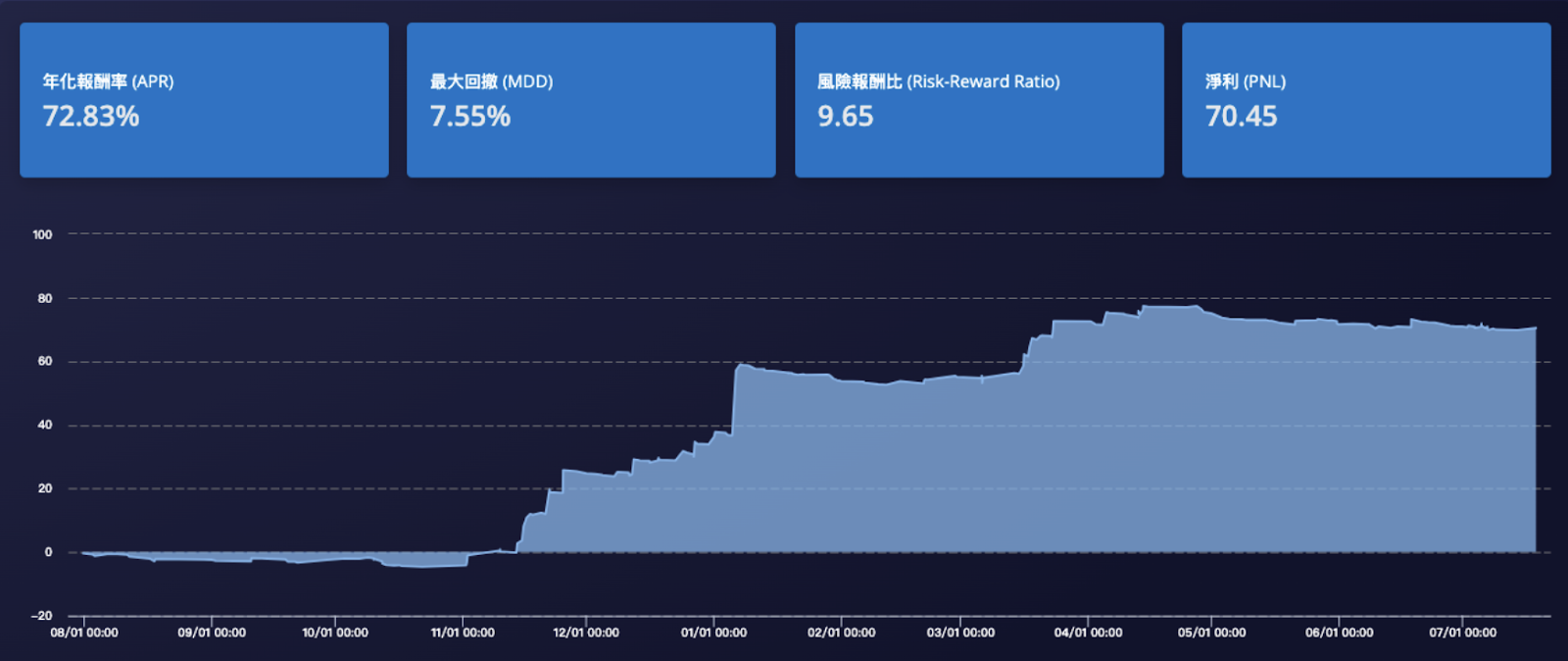Click the 12/01 00:00 axis tick
Viewport: 1568px width, 661px height.
[586, 633]
